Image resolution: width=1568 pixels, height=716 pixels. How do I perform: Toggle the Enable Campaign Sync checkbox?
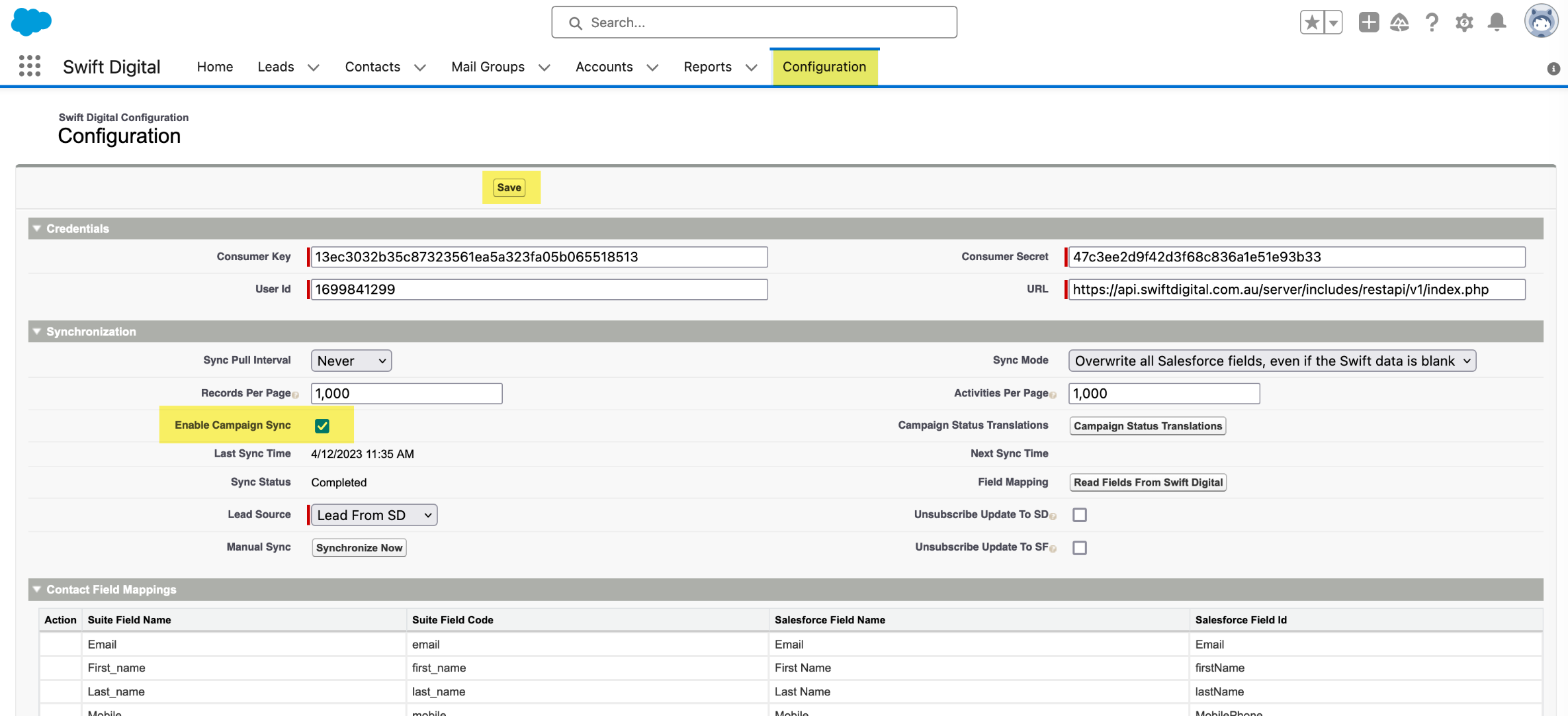[x=322, y=425]
